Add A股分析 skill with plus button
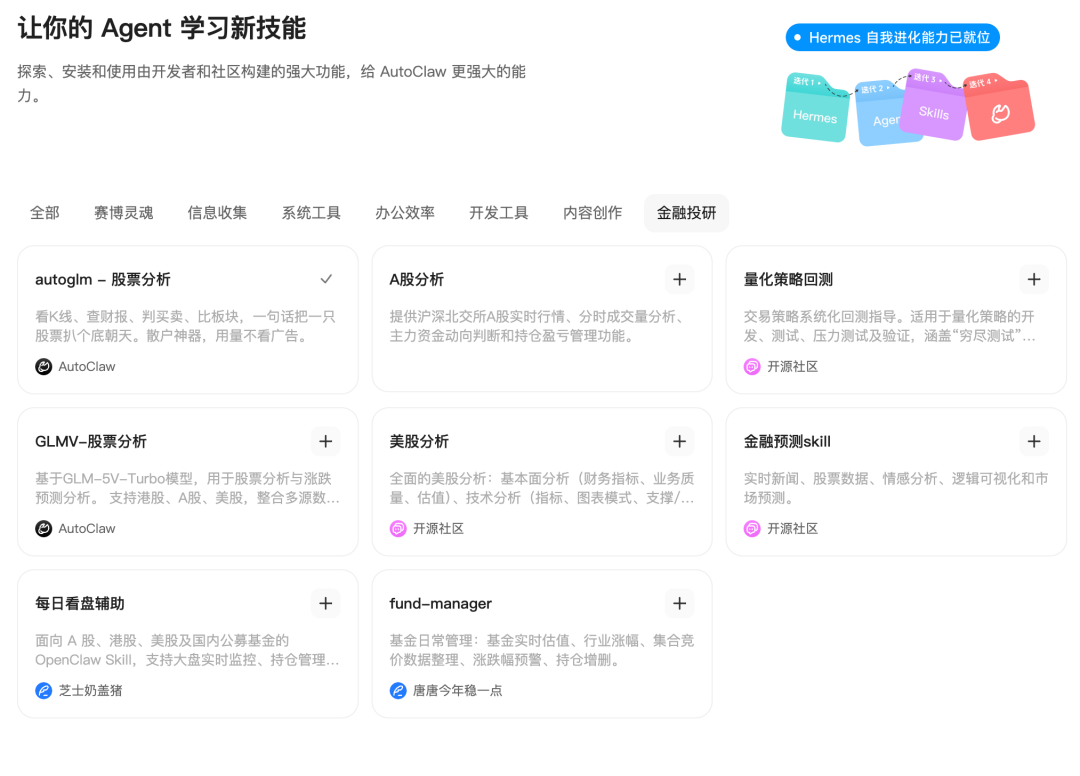 tap(680, 279)
